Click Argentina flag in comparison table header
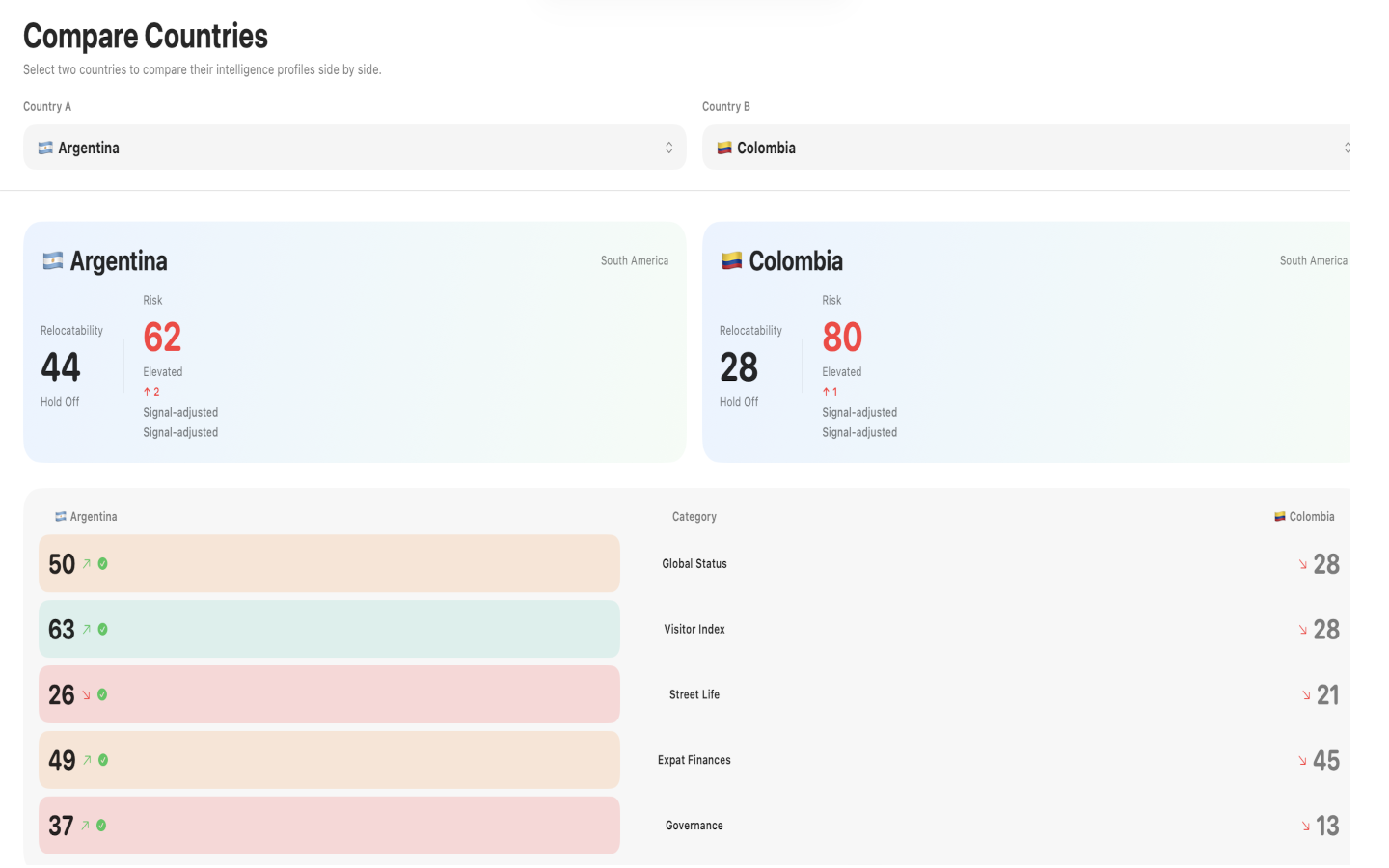The image size is (1389, 868). point(61,517)
